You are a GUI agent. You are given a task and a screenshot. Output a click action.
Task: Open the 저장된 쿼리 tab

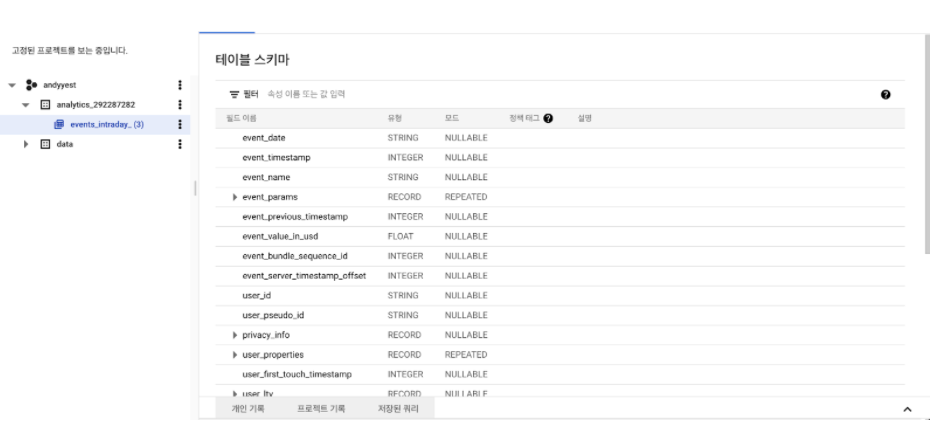coord(398,409)
